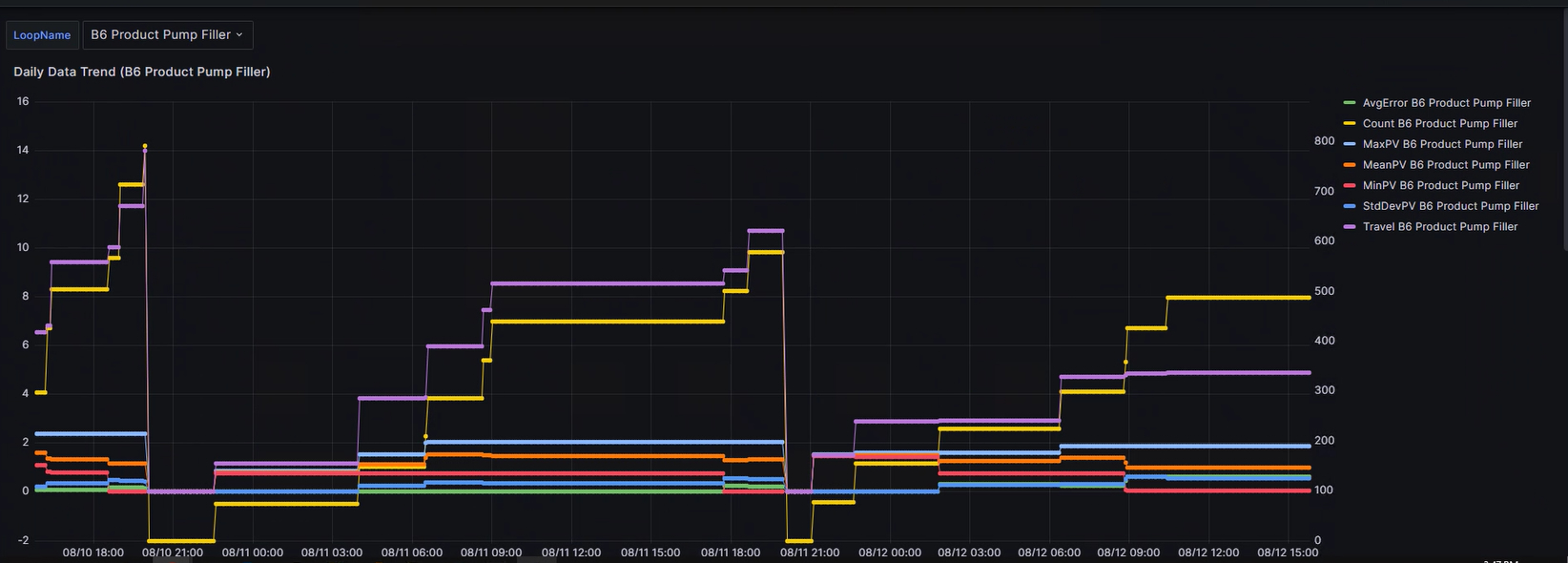
Task: Click the blue StdDevPV legend color marker
Action: tap(1349, 206)
